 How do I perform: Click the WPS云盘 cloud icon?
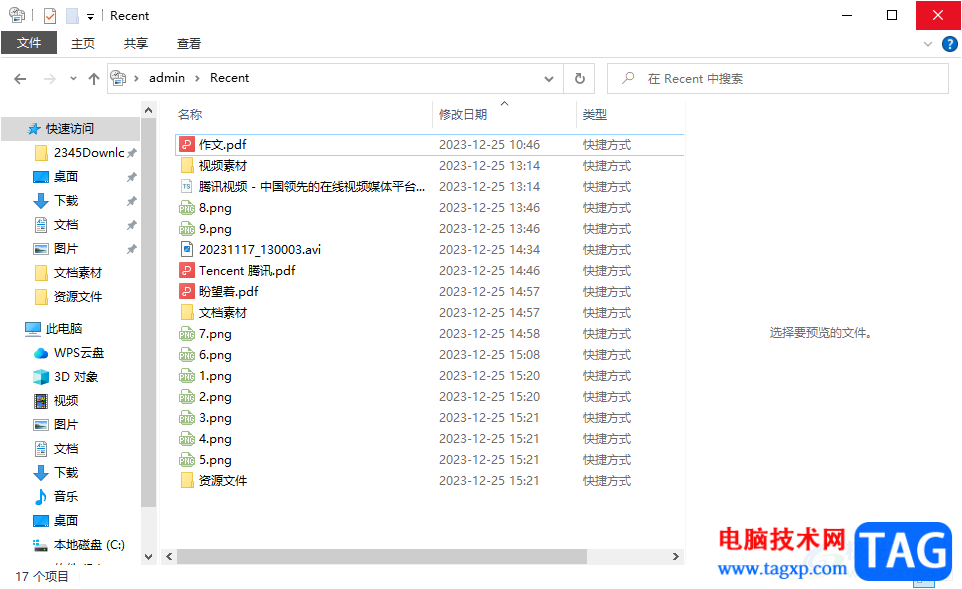coord(40,353)
